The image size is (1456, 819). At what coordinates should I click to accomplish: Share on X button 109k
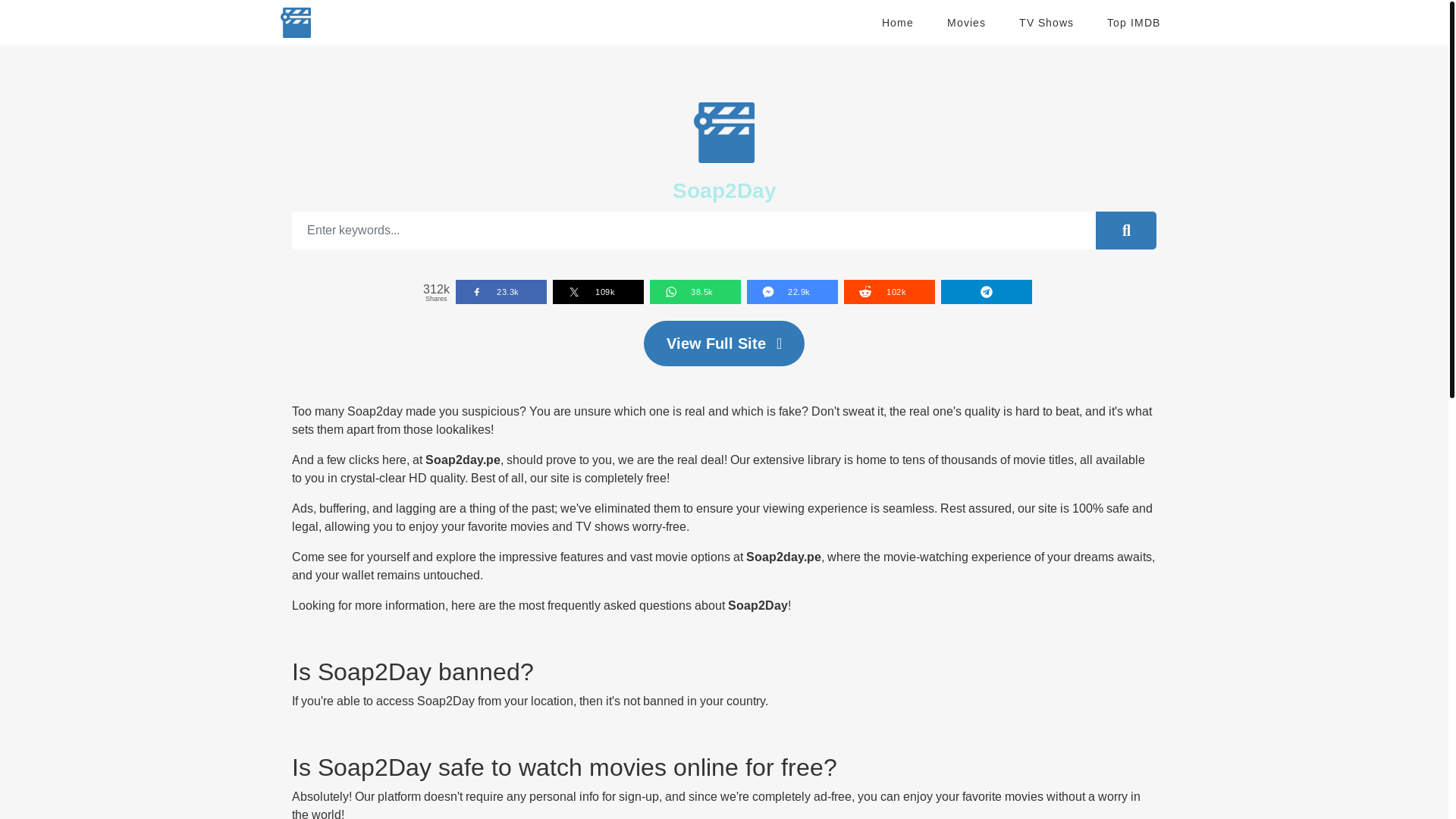[x=598, y=292]
